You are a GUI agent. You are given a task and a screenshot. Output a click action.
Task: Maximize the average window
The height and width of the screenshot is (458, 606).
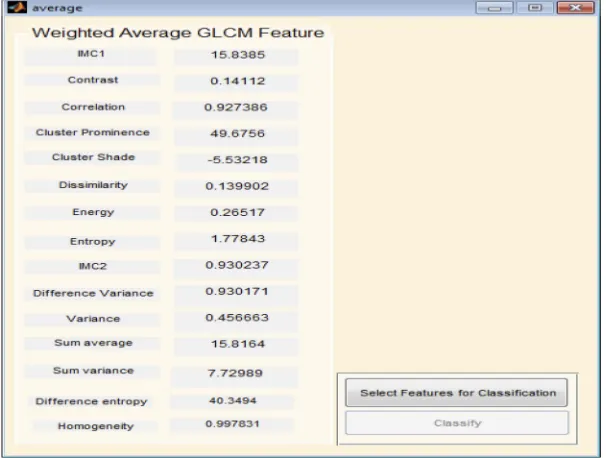pyautogui.click(x=535, y=8)
